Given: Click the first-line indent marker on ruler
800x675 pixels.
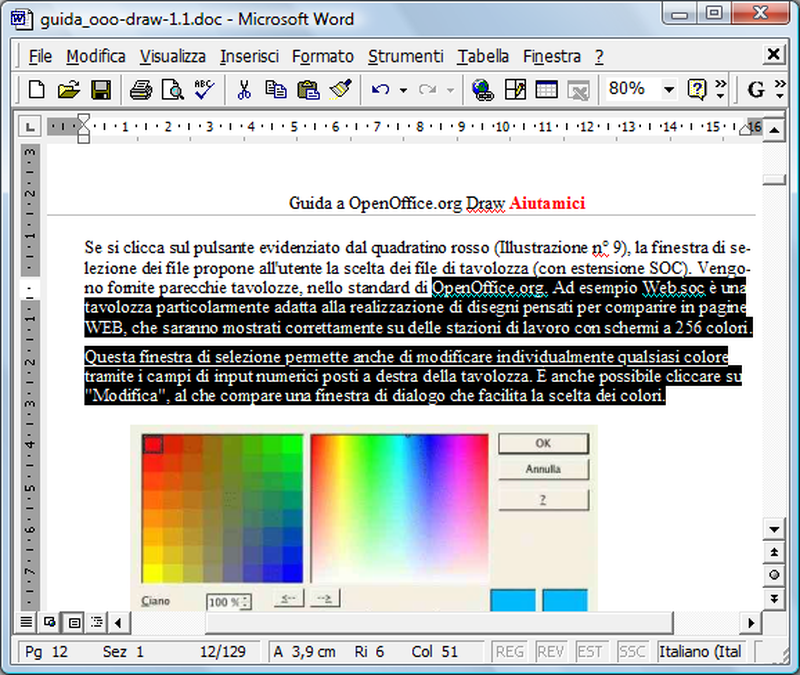Looking at the screenshot, I should pos(84,120).
